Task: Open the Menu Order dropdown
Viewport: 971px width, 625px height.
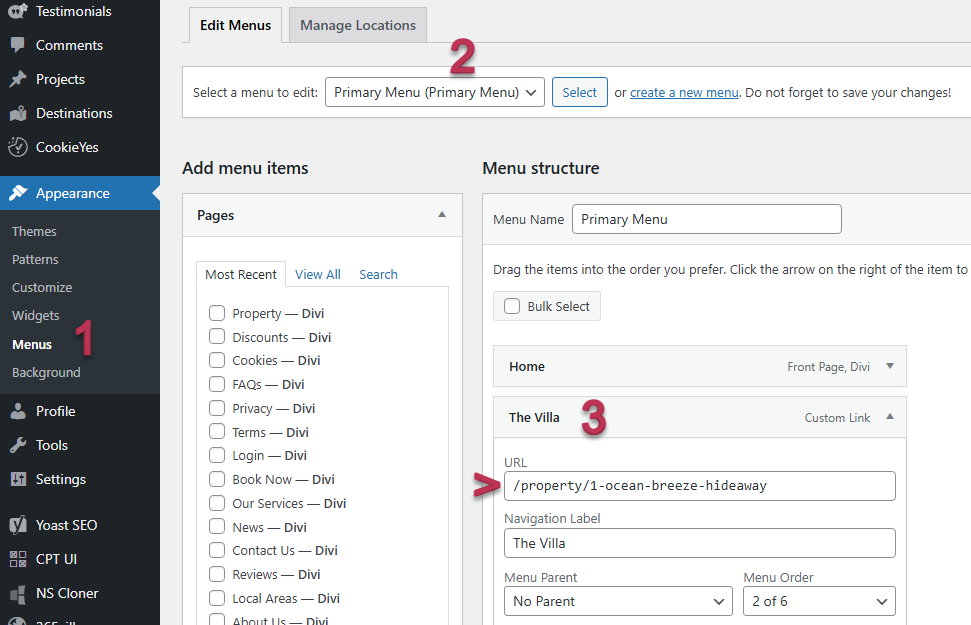Action: pos(818,601)
